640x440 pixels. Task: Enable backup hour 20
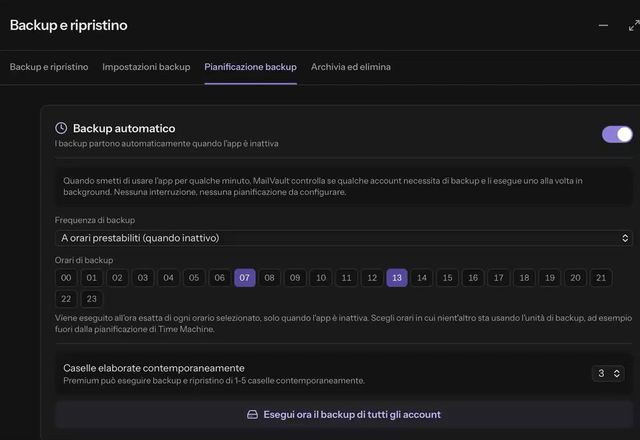[x=576, y=278]
